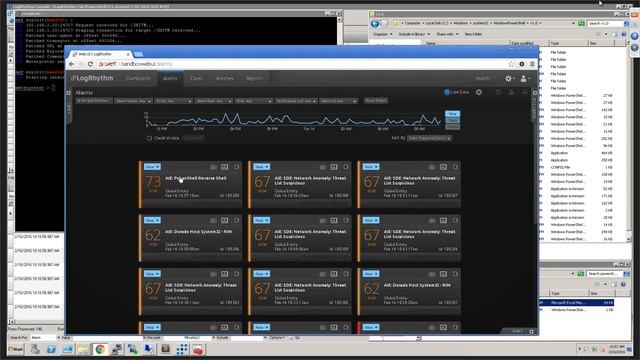Click the back arrow in the Explorer window
The width and height of the screenshot is (640, 360).
pos(375,24)
